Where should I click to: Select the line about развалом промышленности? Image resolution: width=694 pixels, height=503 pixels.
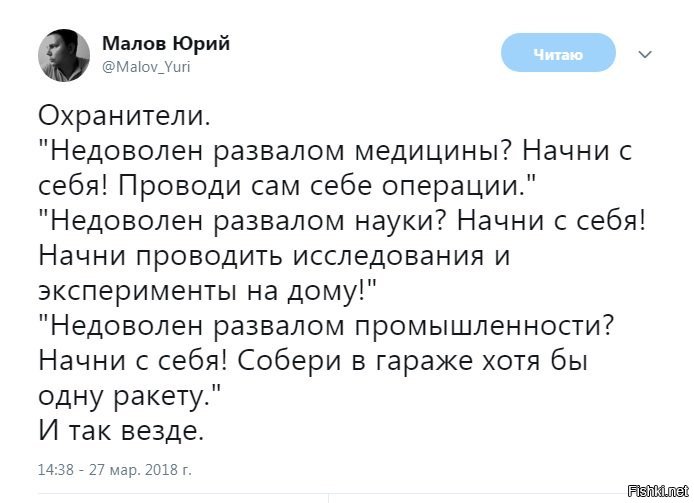click(327, 326)
